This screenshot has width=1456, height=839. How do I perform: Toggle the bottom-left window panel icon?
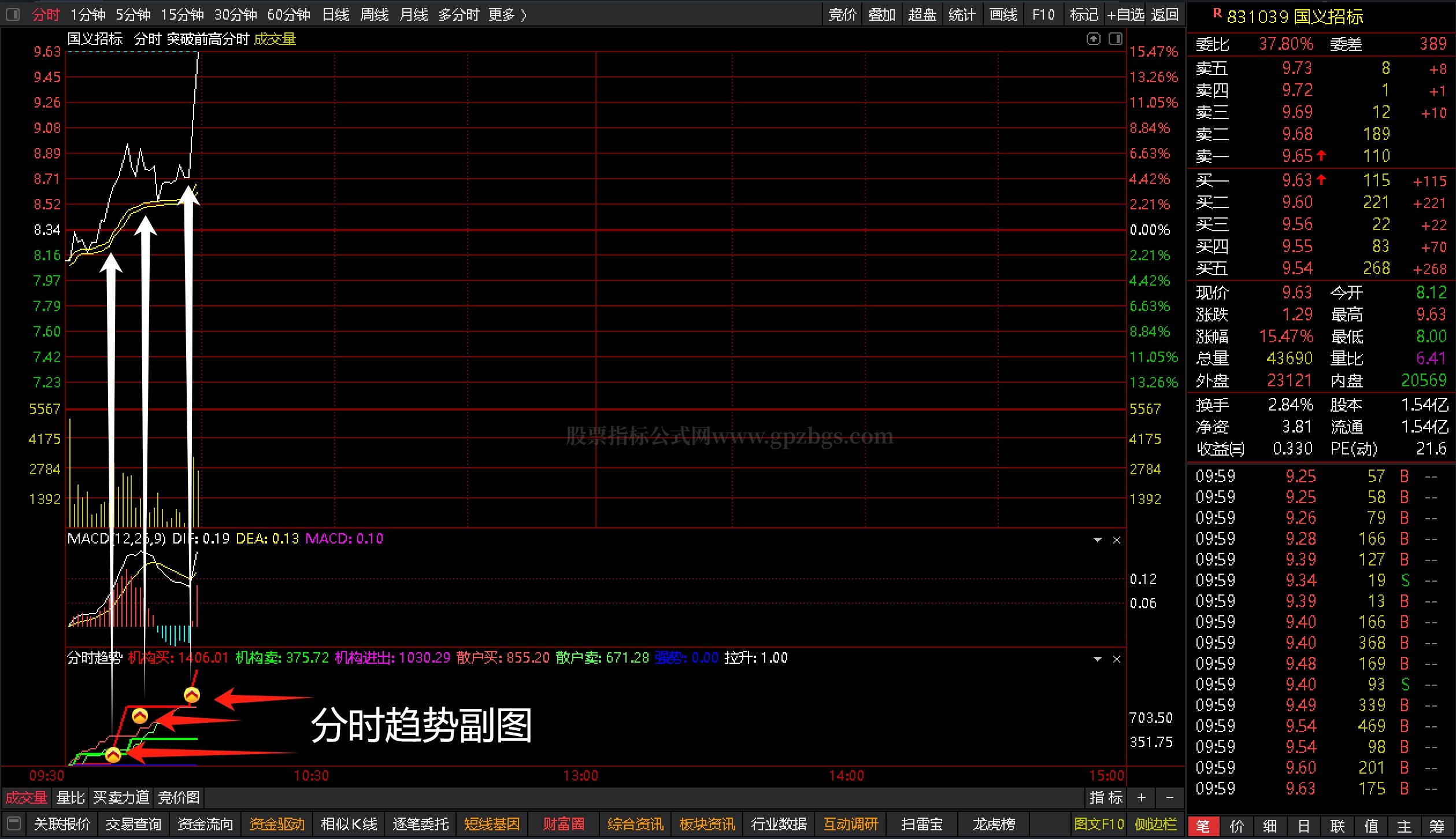coord(14,823)
